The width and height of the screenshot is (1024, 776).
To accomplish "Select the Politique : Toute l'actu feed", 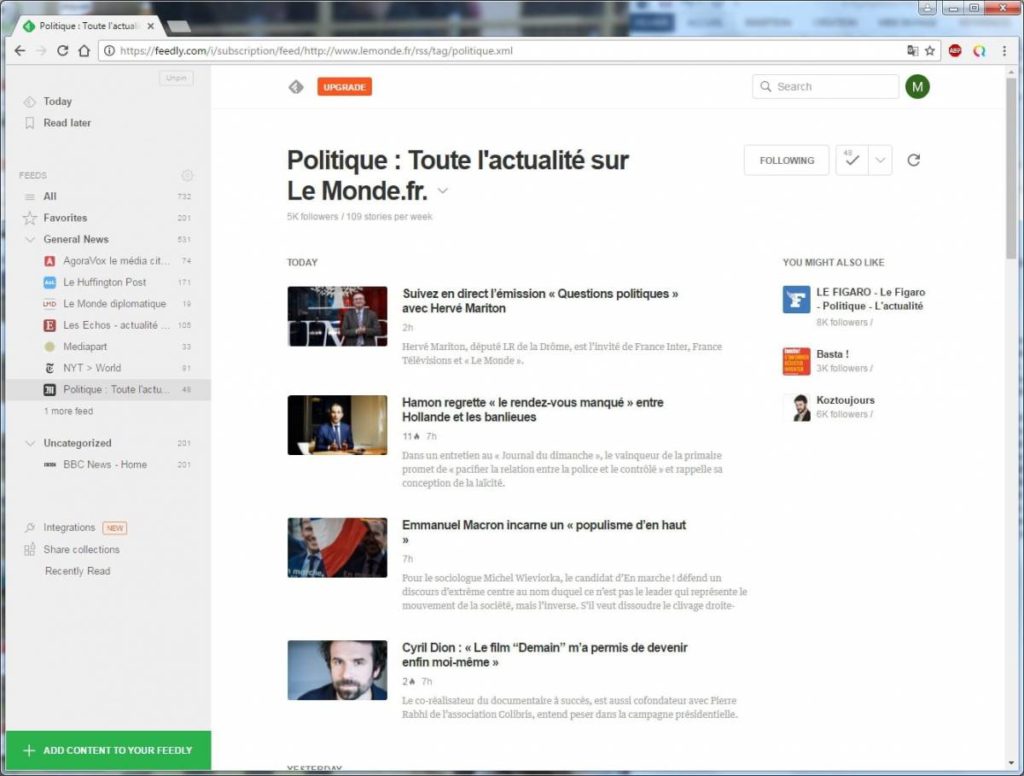I will coord(108,390).
